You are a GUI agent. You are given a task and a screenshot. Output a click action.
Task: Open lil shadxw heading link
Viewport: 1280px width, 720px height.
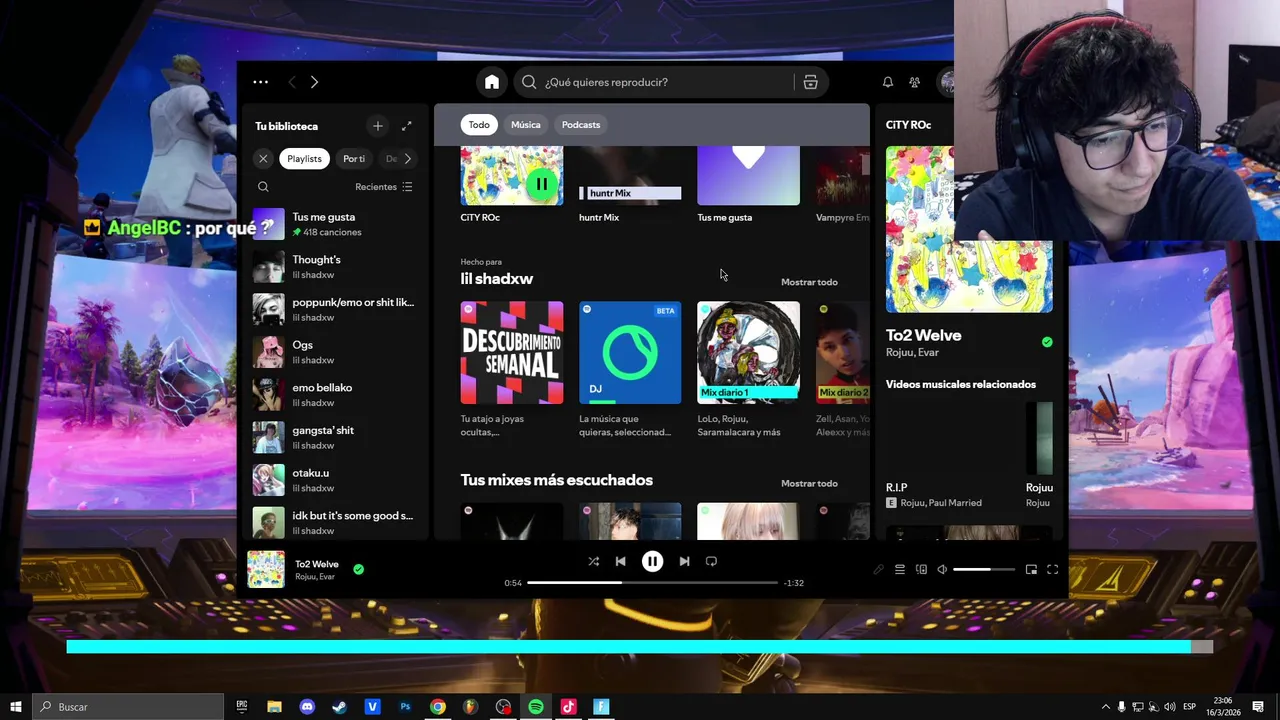coord(497,279)
